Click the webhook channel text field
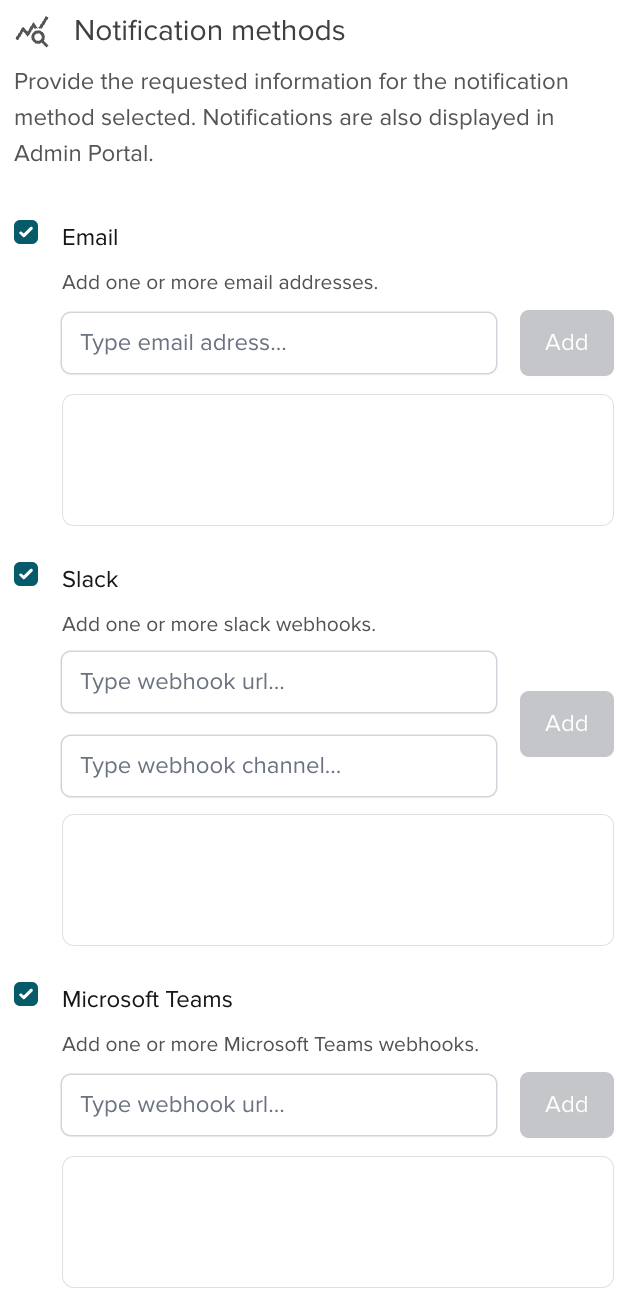 pyautogui.click(x=279, y=765)
